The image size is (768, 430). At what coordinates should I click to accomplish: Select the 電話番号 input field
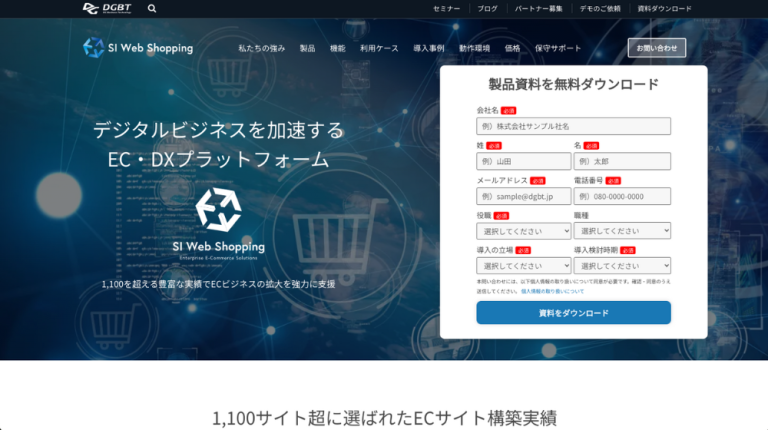click(621, 196)
